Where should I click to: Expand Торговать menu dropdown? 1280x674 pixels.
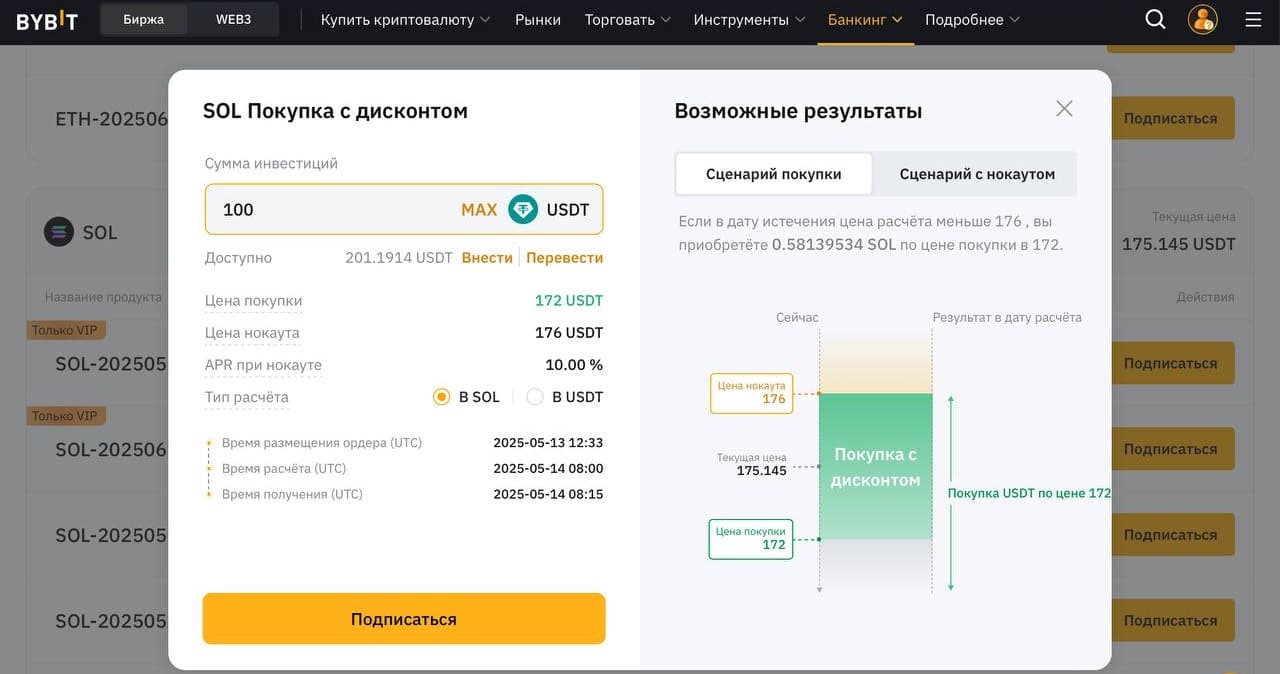[x=628, y=19]
